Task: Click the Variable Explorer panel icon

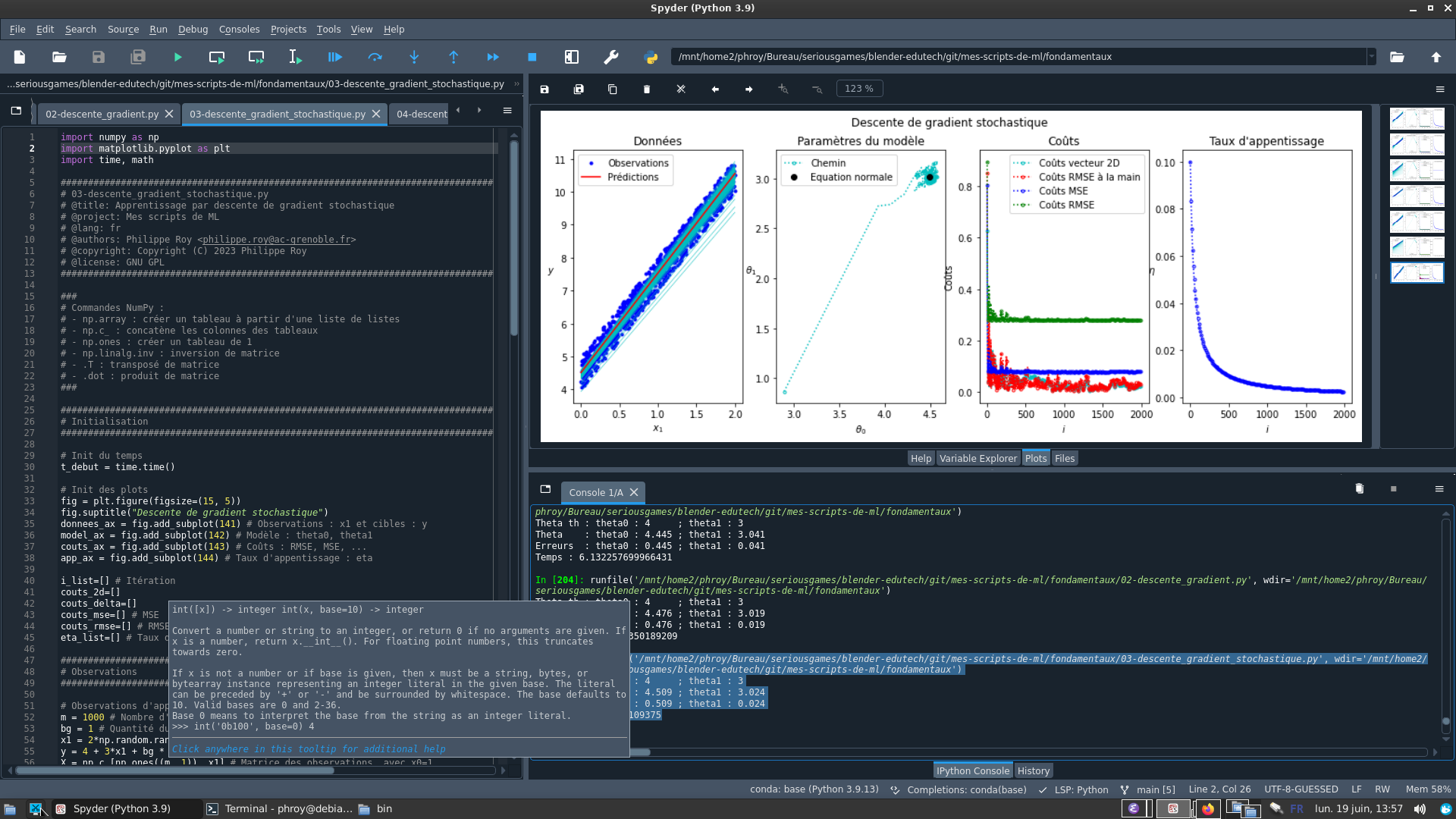Action: click(x=978, y=459)
